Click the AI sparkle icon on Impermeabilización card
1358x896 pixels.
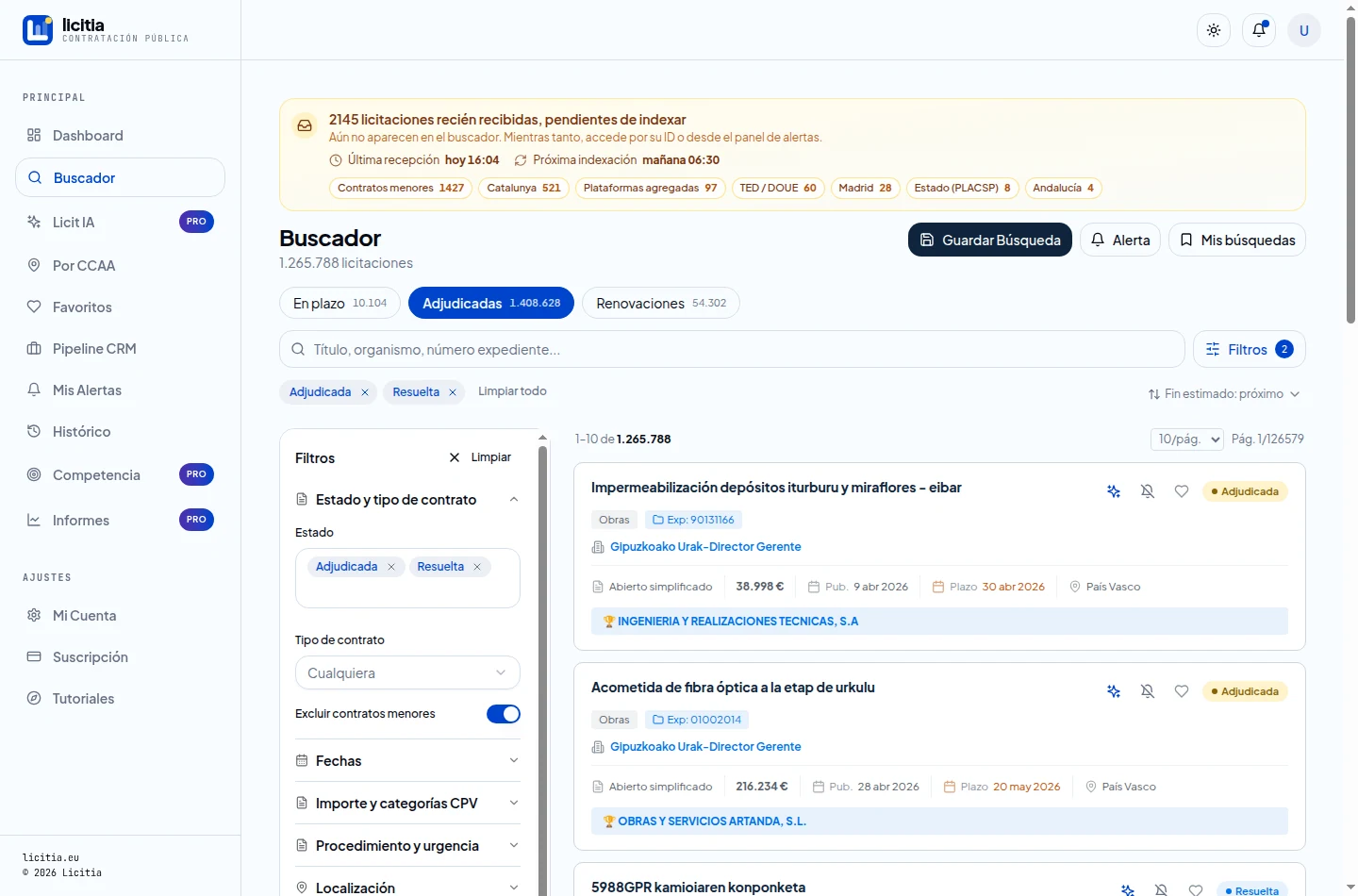[x=1114, y=491]
